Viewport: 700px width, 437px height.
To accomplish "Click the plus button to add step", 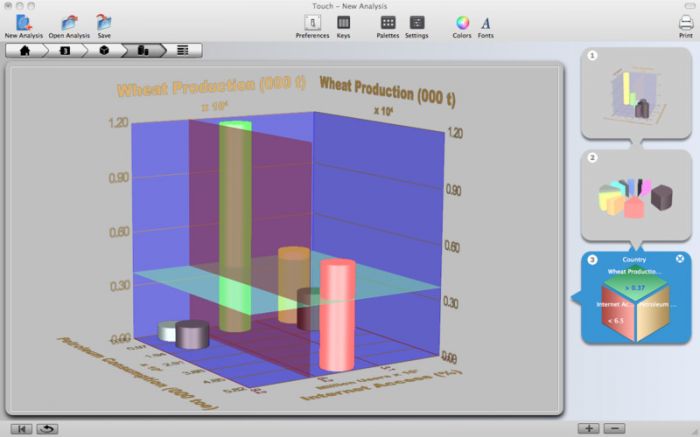I will coord(589,429).
